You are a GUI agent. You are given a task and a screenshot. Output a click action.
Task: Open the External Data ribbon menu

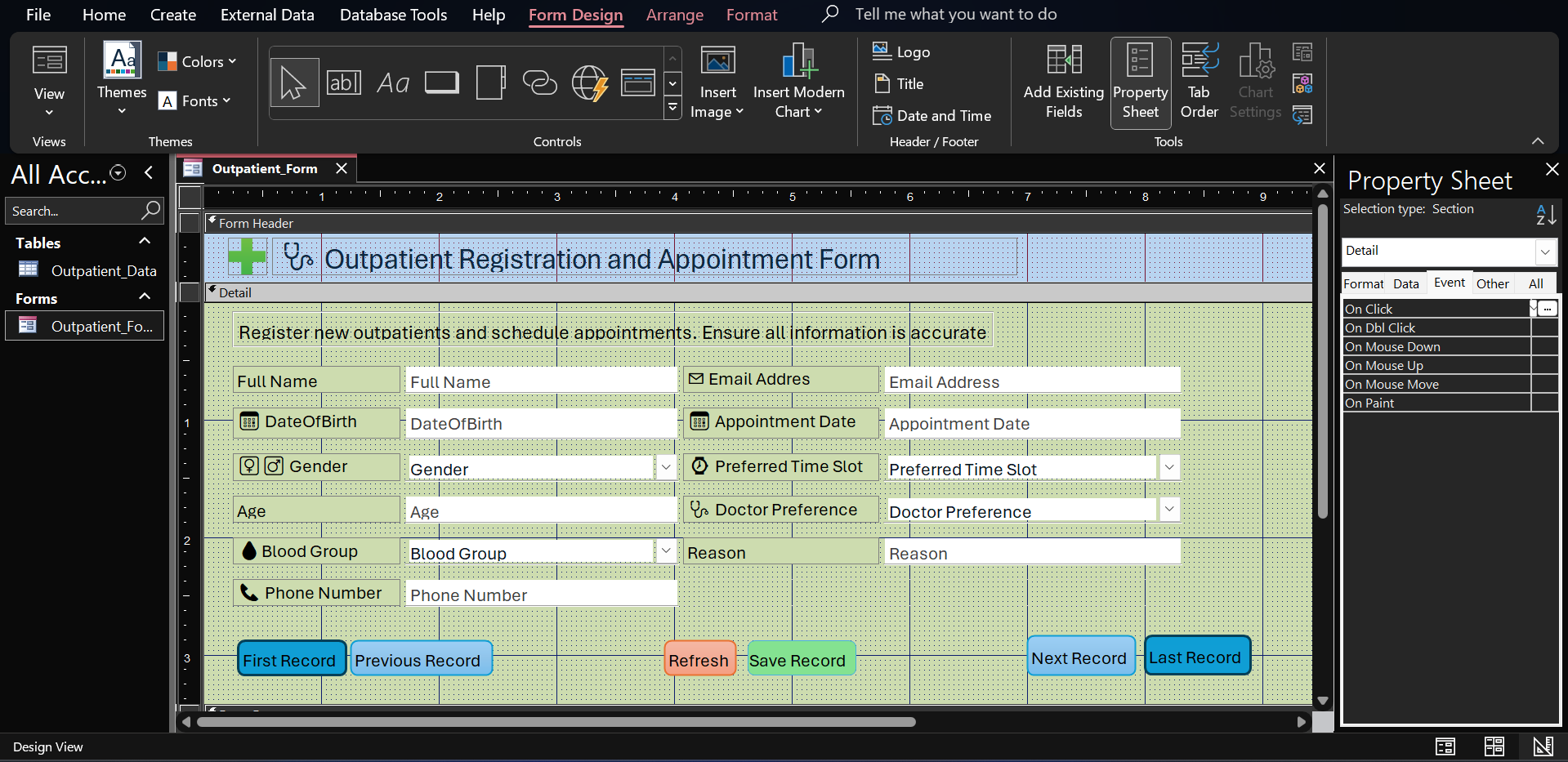coord(267,15)
